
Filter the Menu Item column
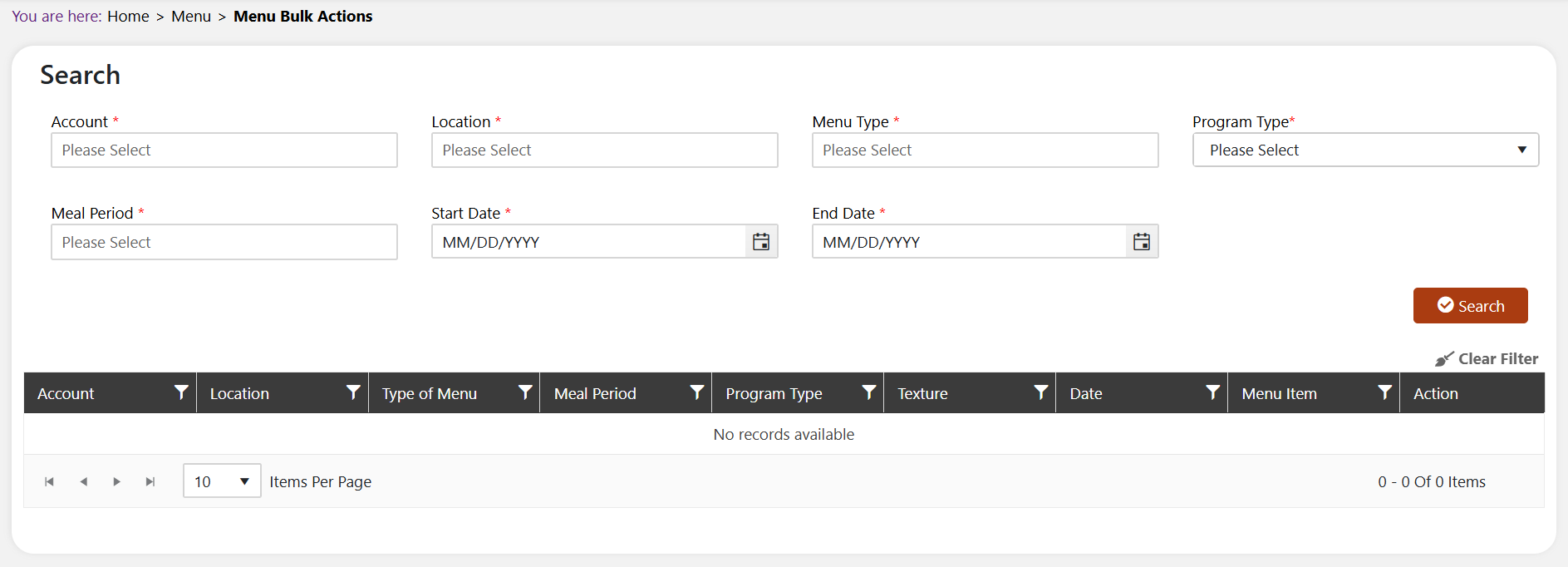point(1384,392)
